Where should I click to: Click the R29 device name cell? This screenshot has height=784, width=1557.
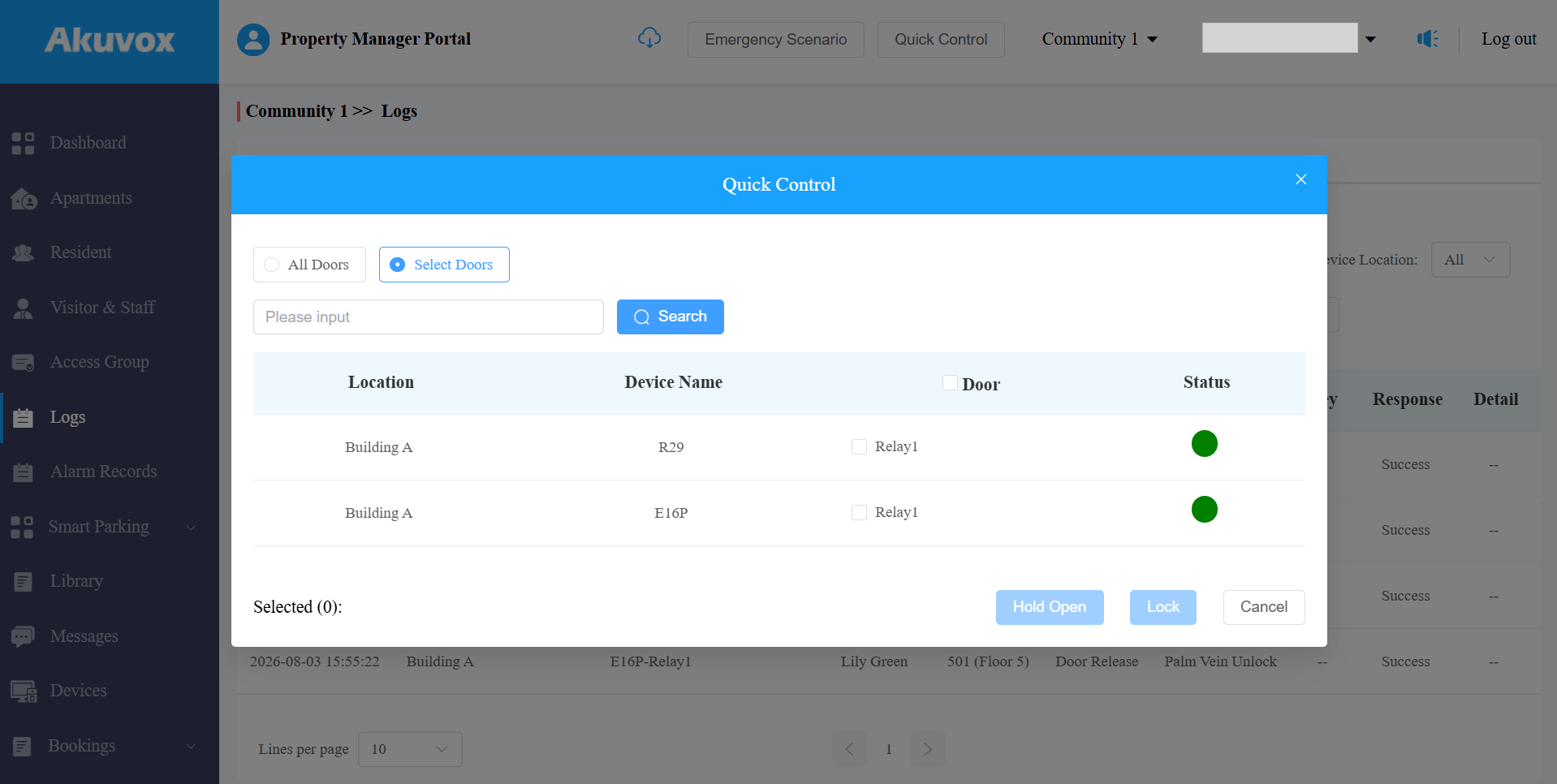click(x=671, y=447)
